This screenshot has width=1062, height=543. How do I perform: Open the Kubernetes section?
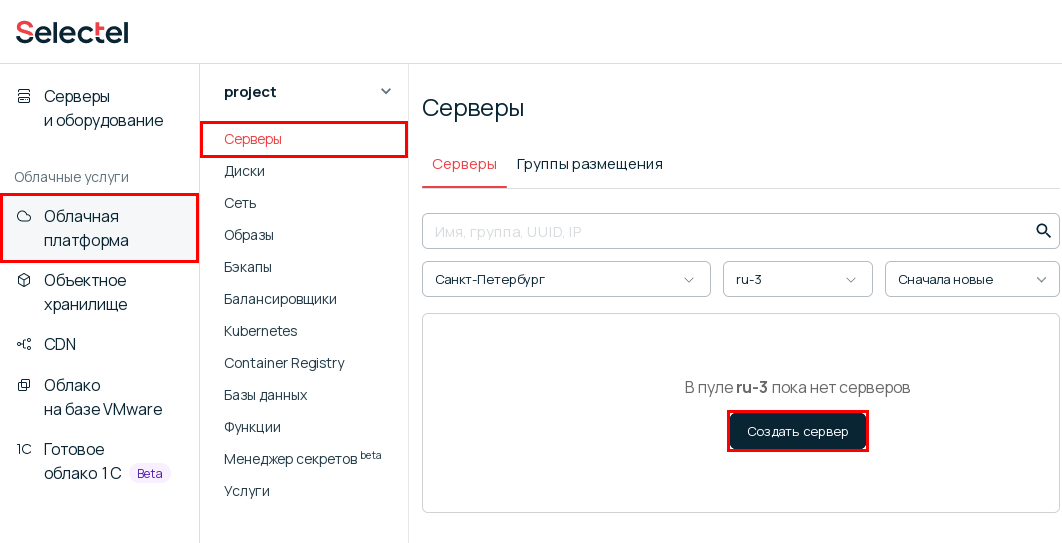pyautogui.click(x=261, y=331)
